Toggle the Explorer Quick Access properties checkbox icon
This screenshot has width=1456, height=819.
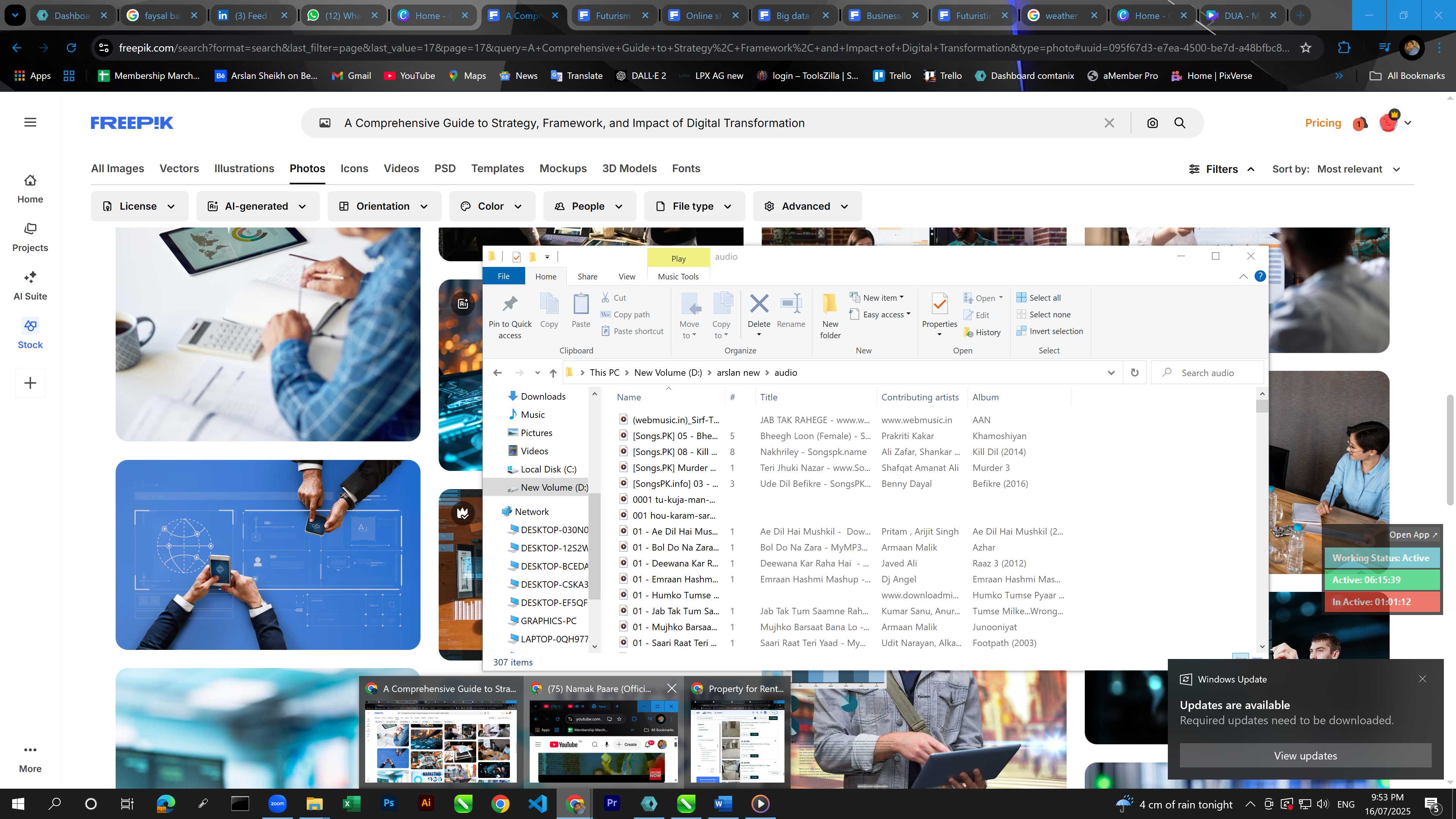pyautogui.click(x=516, y=257)
